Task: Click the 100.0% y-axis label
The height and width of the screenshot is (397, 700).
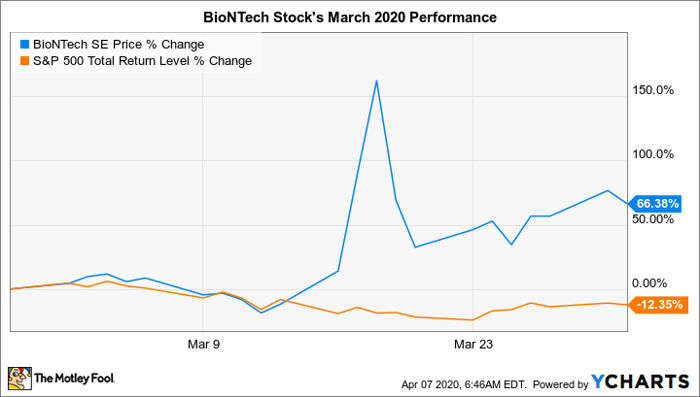Action: pos(654,155)
